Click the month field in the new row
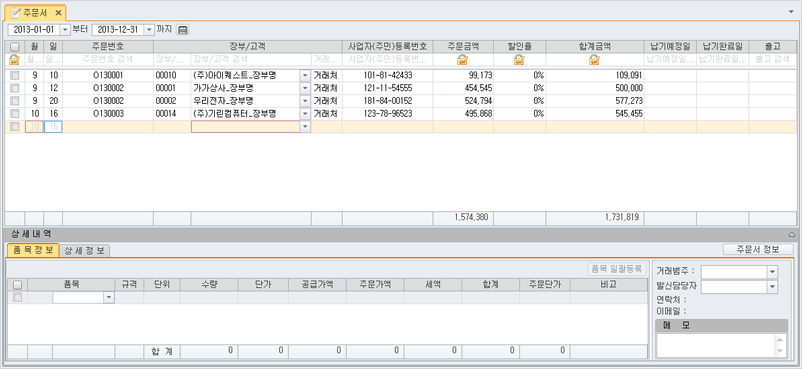 click(x=35, y=126)
